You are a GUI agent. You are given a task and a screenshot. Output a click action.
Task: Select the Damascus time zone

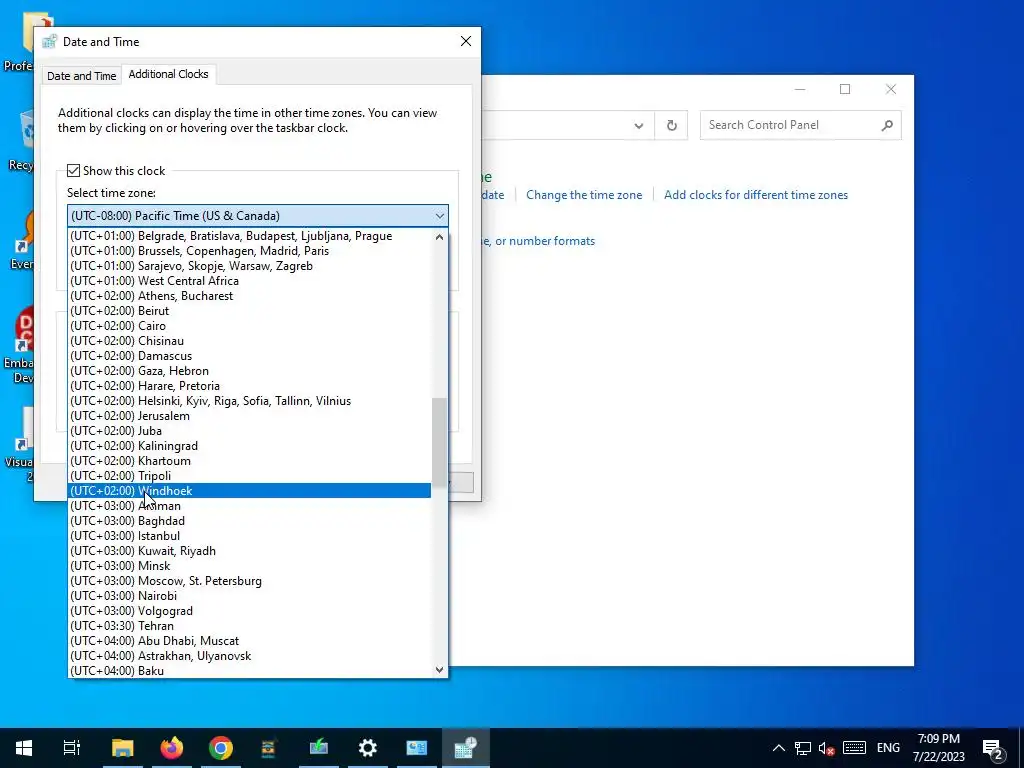(249, 356)
